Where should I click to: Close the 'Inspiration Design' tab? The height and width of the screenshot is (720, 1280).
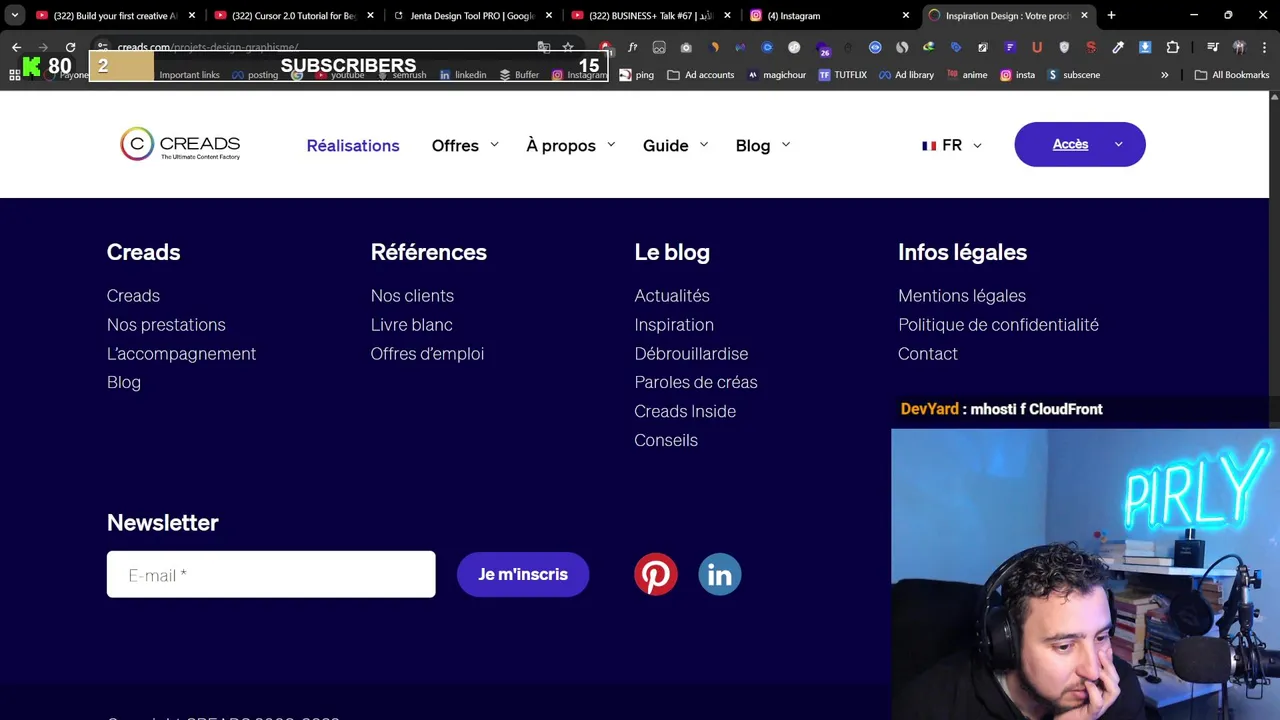(1084, 15)
